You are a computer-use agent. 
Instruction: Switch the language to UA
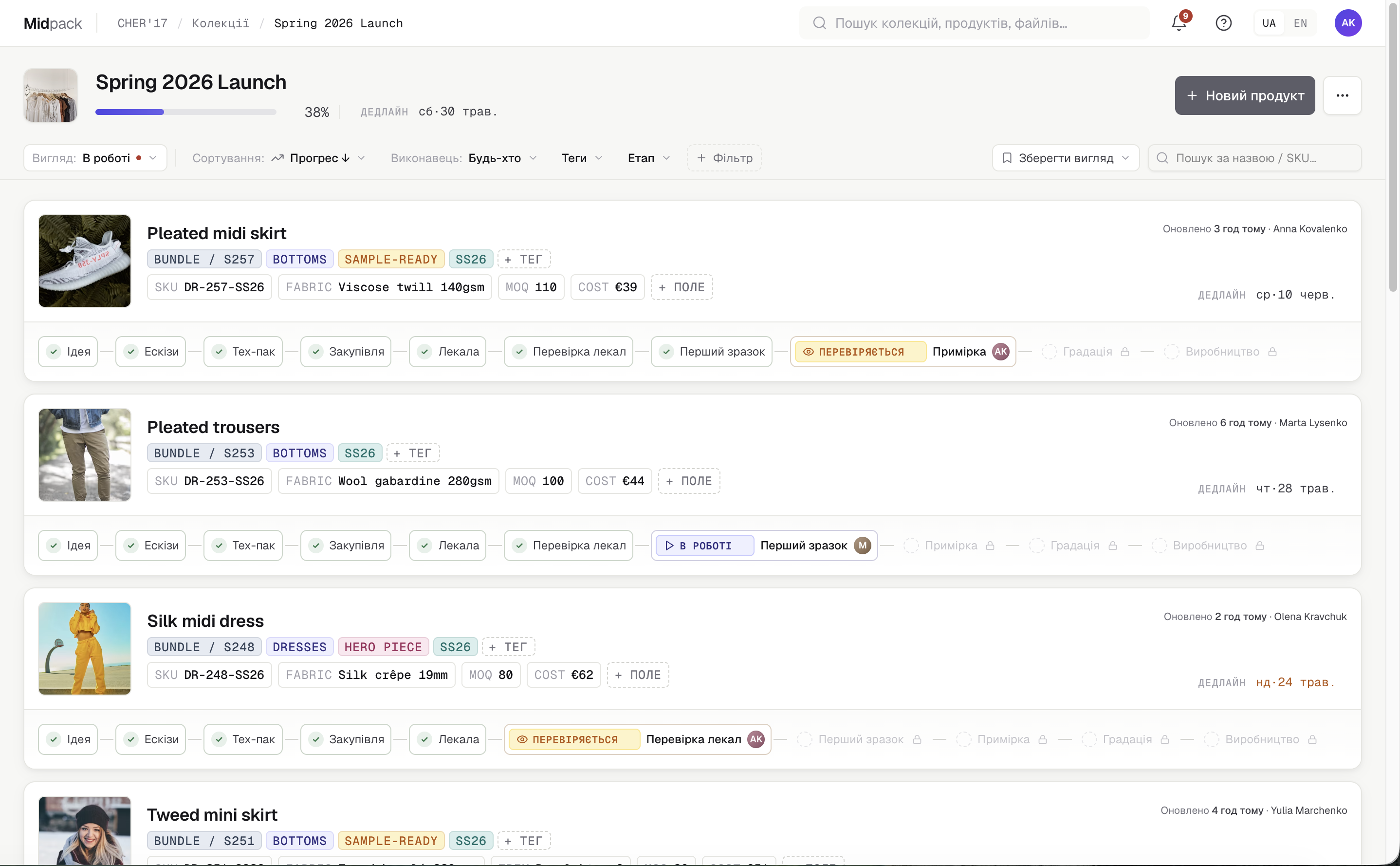coord(1269,23)
